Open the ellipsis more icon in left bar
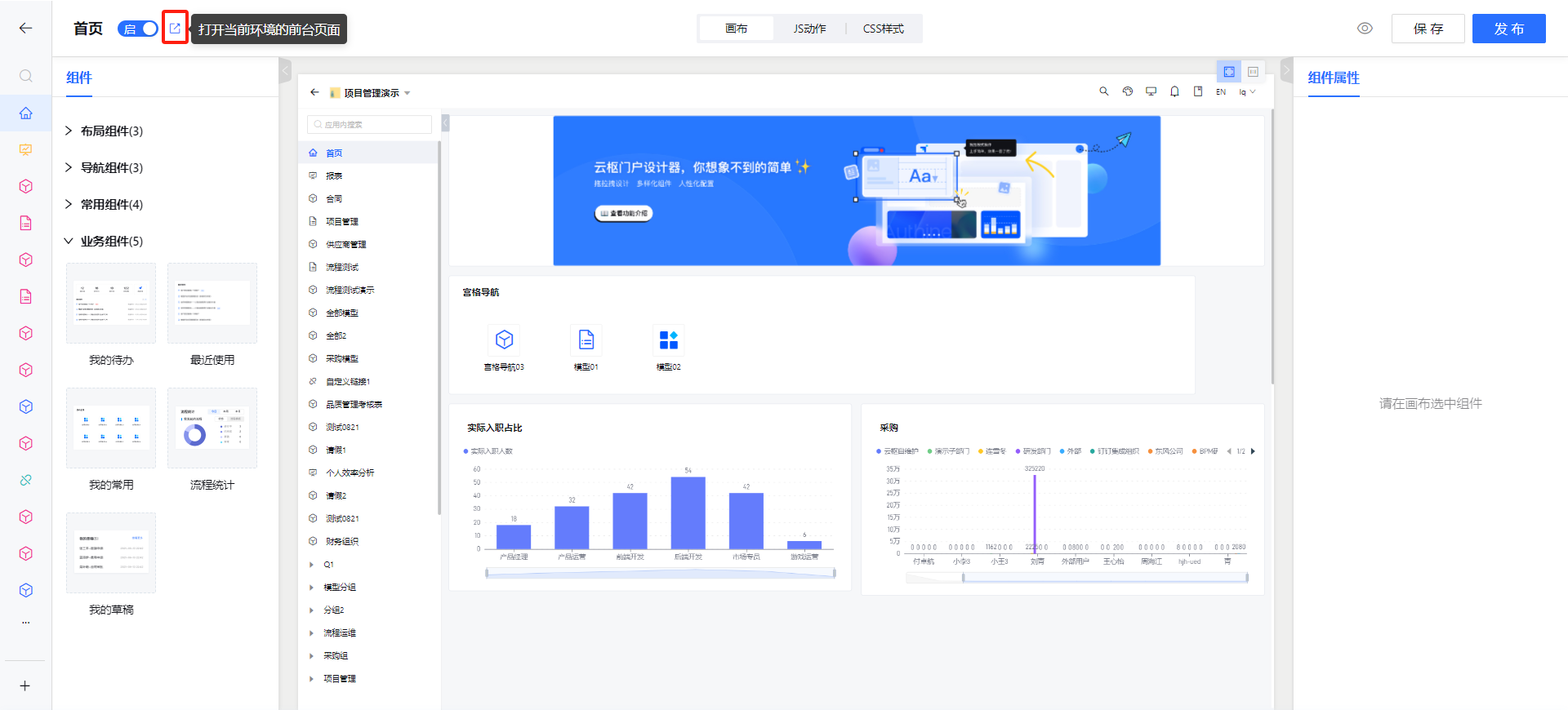 pos(26,622)
